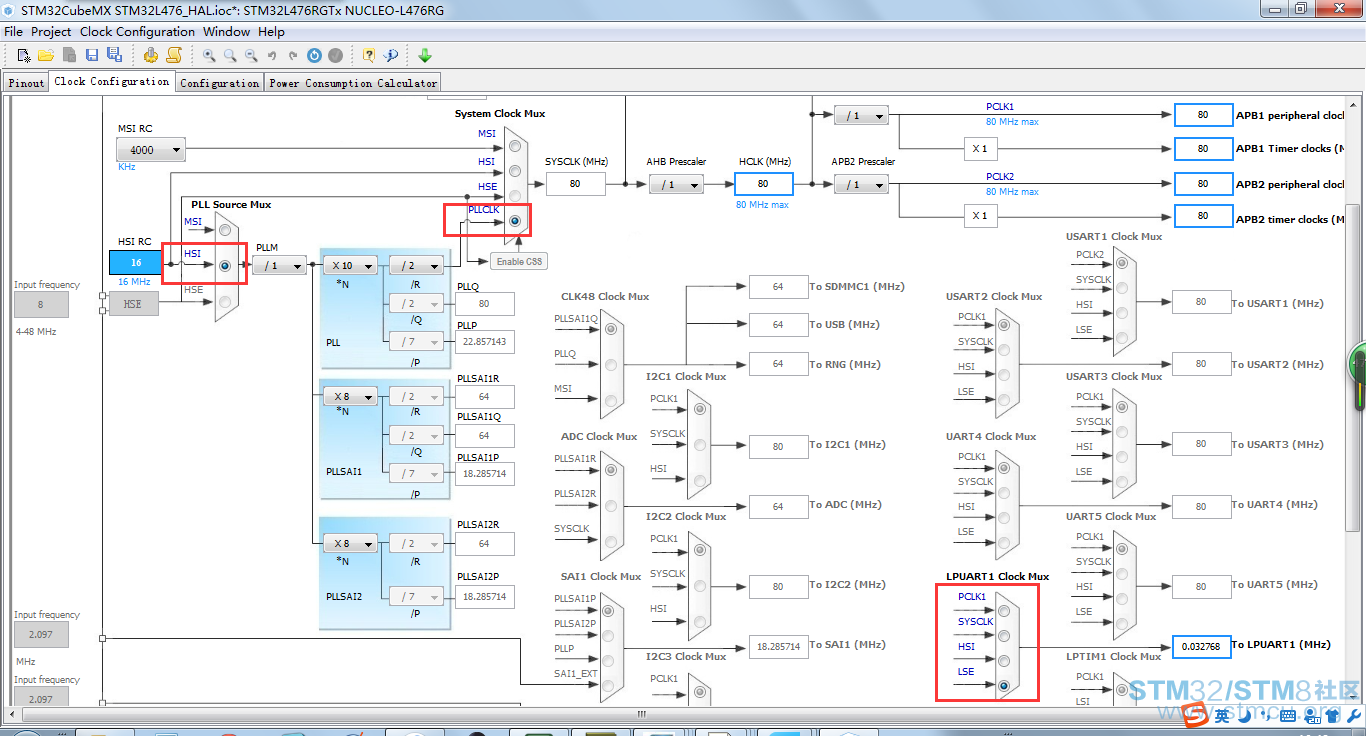Reset clock configuration with blue circular arrow

(x=314, y=56)
